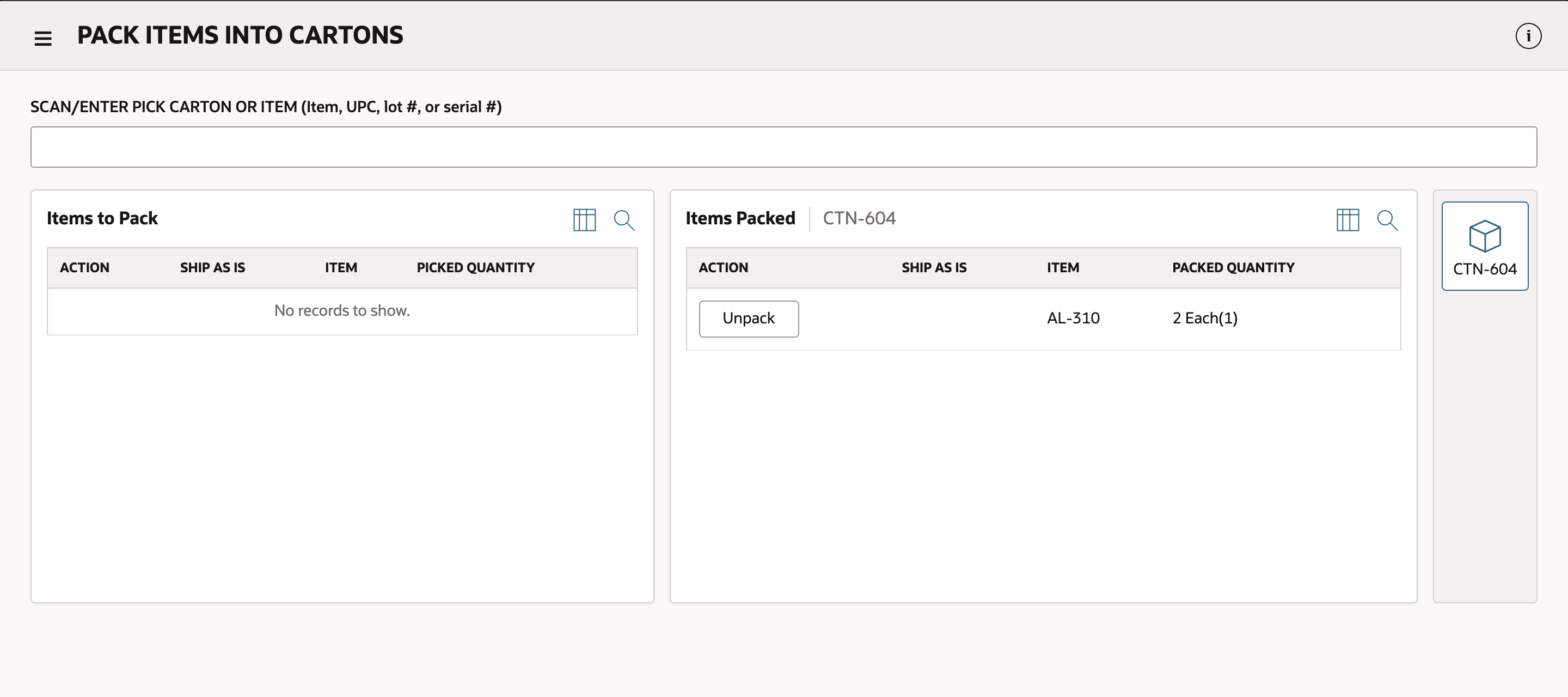Select the CTN-604 carton tile
1568x697 pixels.
coord(1485,246)
